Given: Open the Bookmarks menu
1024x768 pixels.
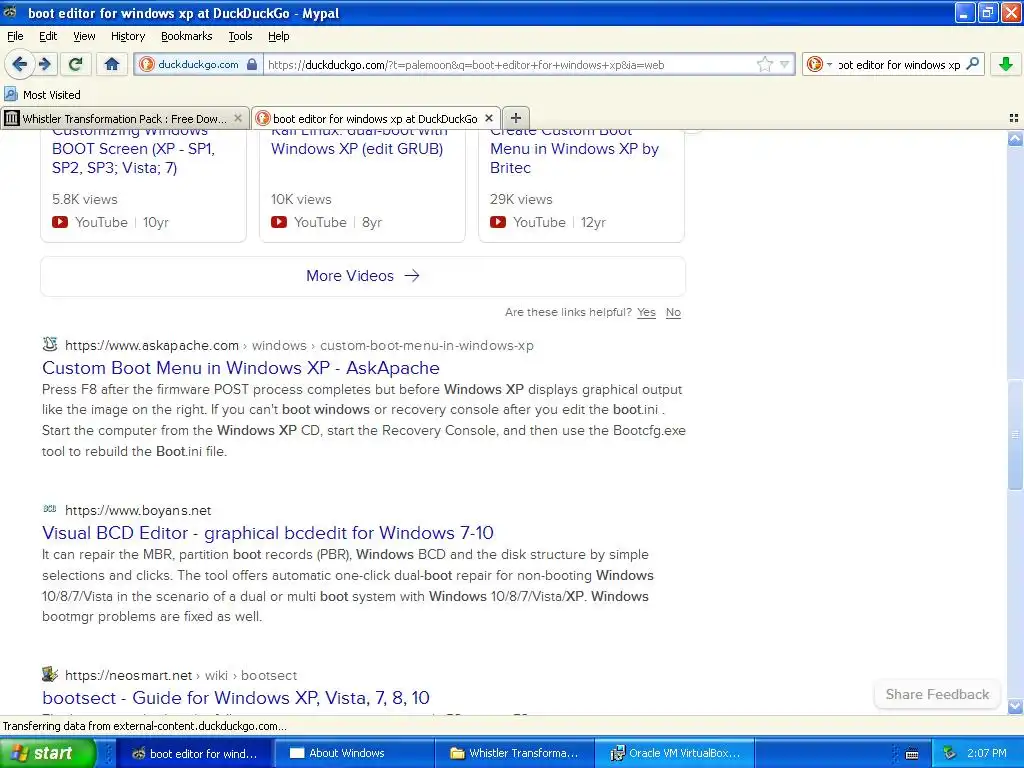Looking at the screenshot, I should point(187,36).
